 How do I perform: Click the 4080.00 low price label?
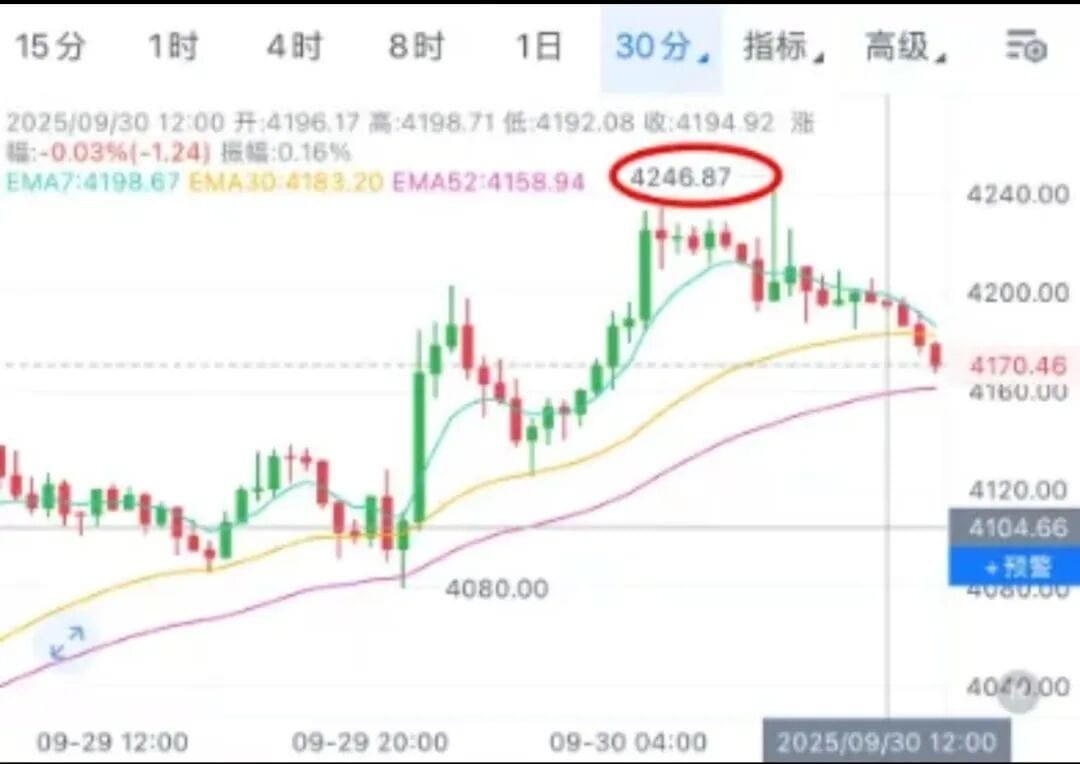[x=497, y=588]
